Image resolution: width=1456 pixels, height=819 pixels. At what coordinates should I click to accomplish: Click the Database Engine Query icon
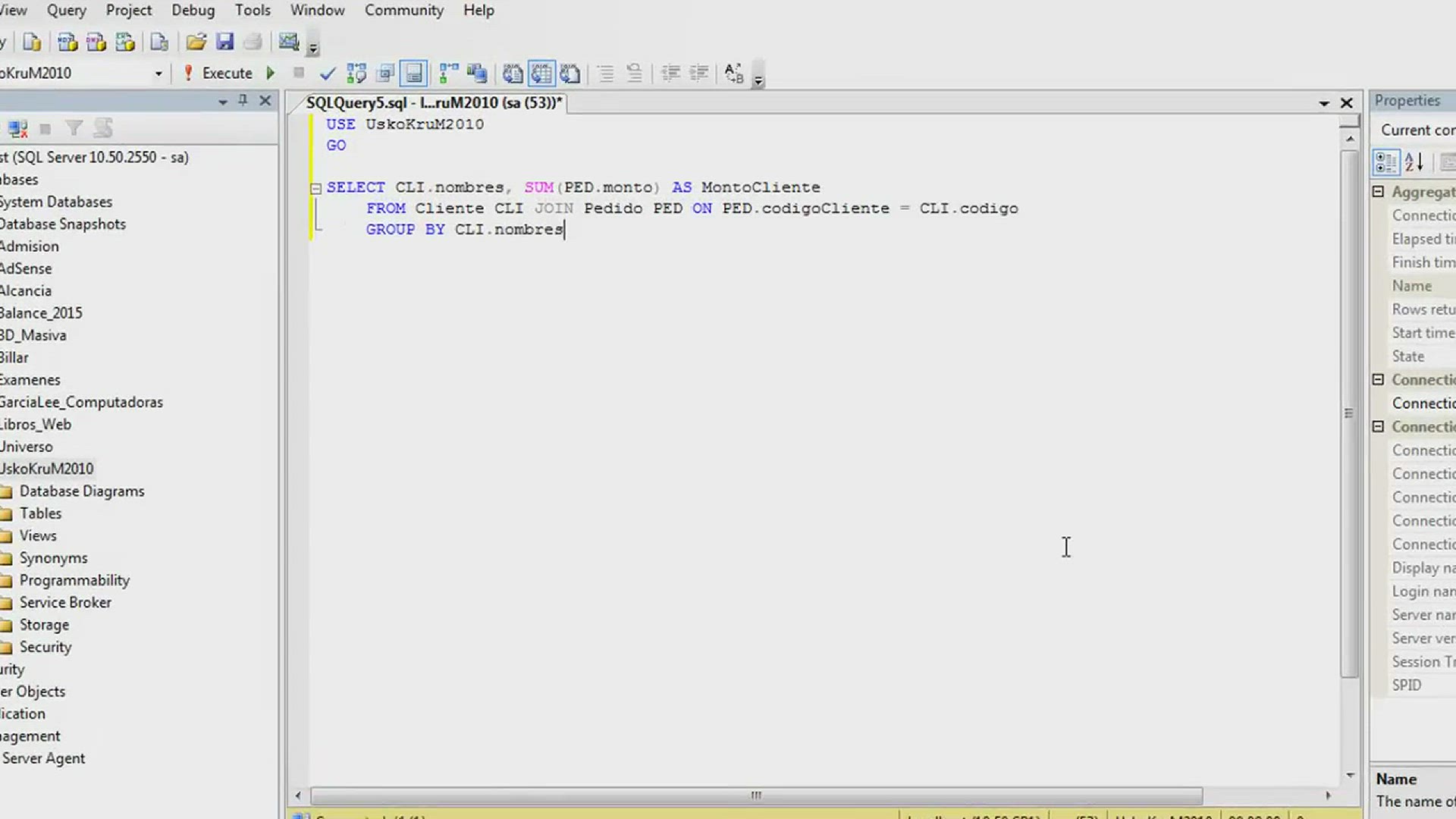coord(32,42)
